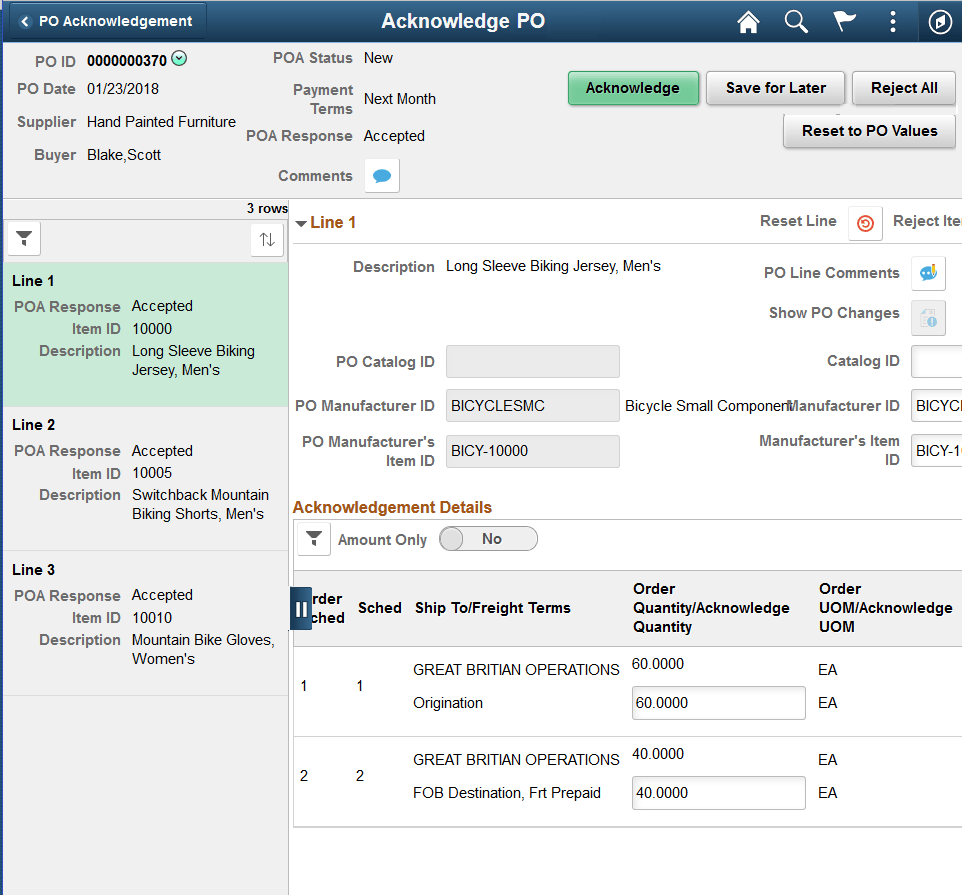962x895 pixels.
Task: Edit acknowledge quantity 60.0000 field
Action: (x=718, y=703)
